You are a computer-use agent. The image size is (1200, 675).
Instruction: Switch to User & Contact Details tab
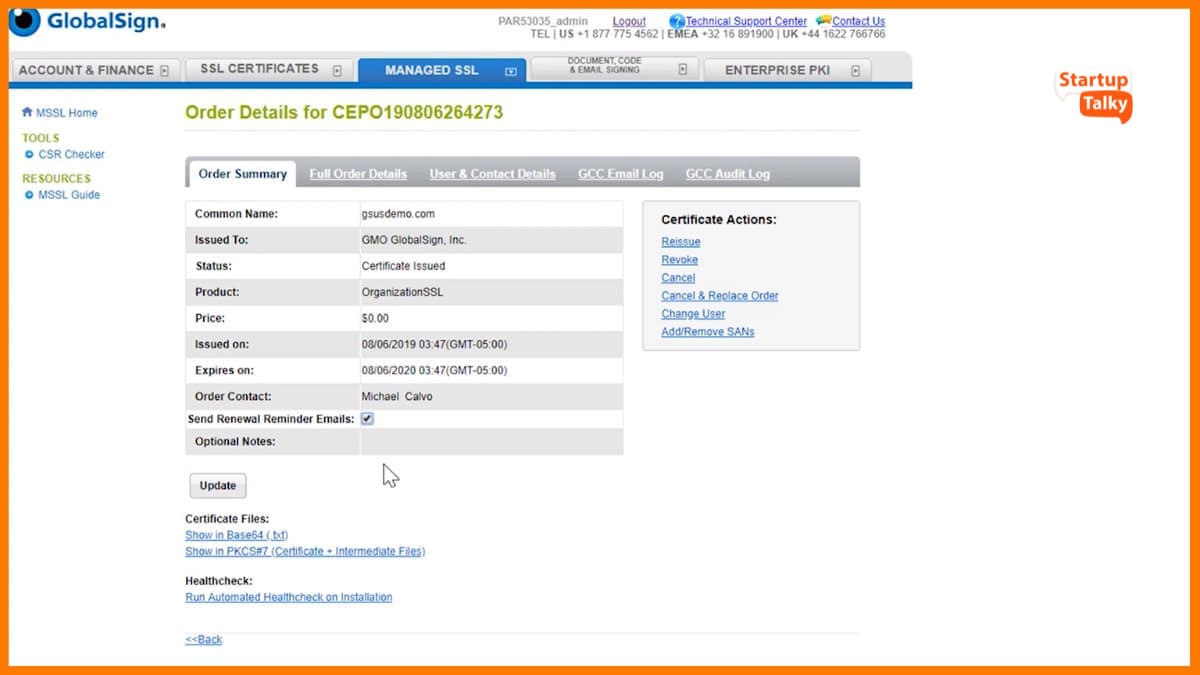click(x=492, y=174)
